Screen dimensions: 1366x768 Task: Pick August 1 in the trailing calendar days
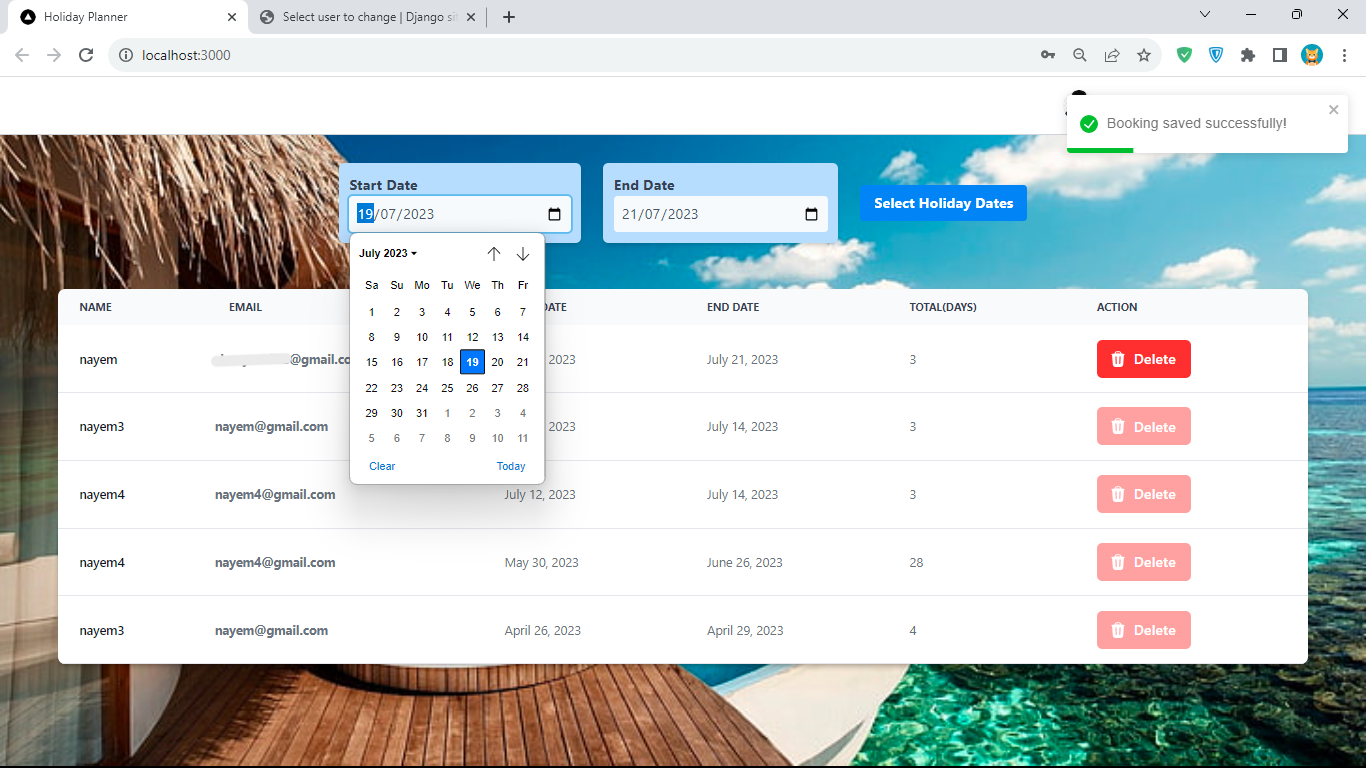447,413
